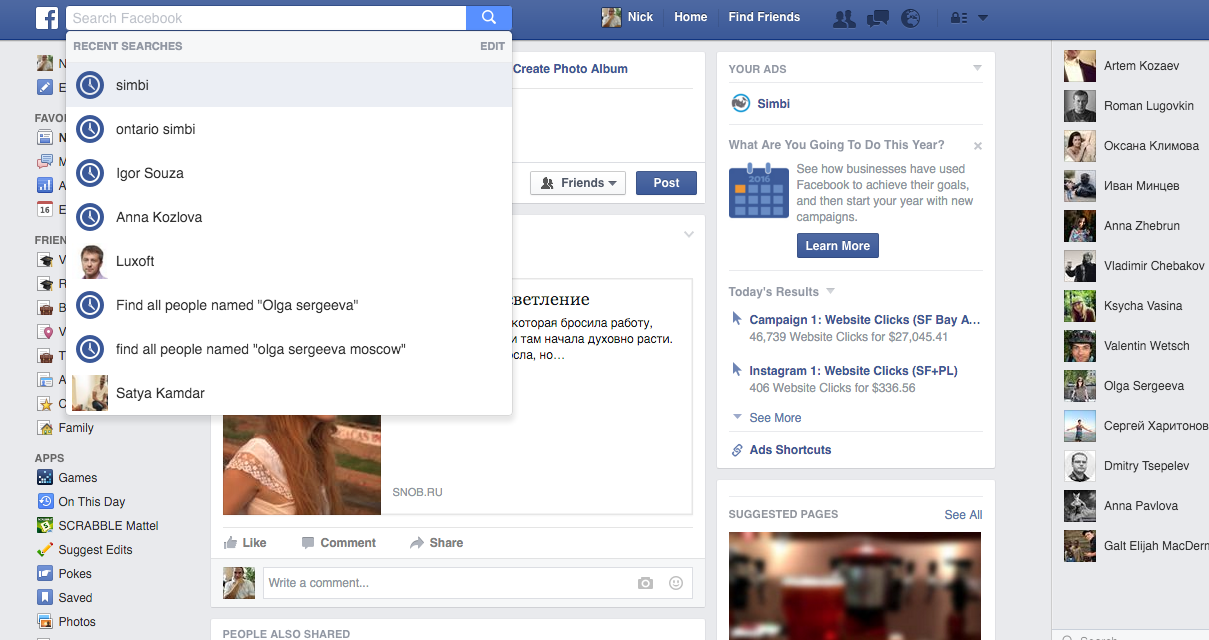Click clock icon next to Igor Souza
The width and height of the screenshot is (1209, 640).
(x=90, y=173)
